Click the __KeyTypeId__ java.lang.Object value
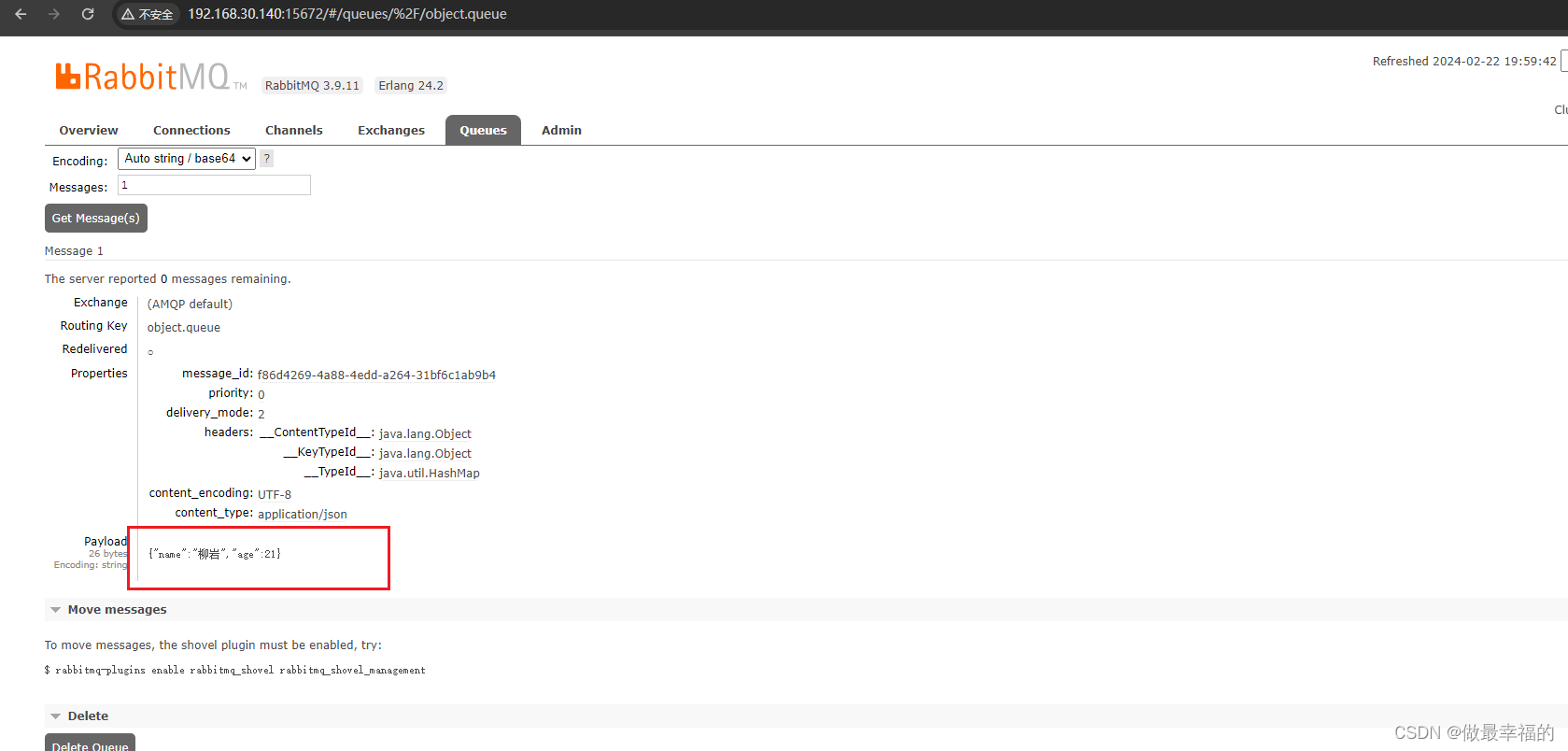 425,454
